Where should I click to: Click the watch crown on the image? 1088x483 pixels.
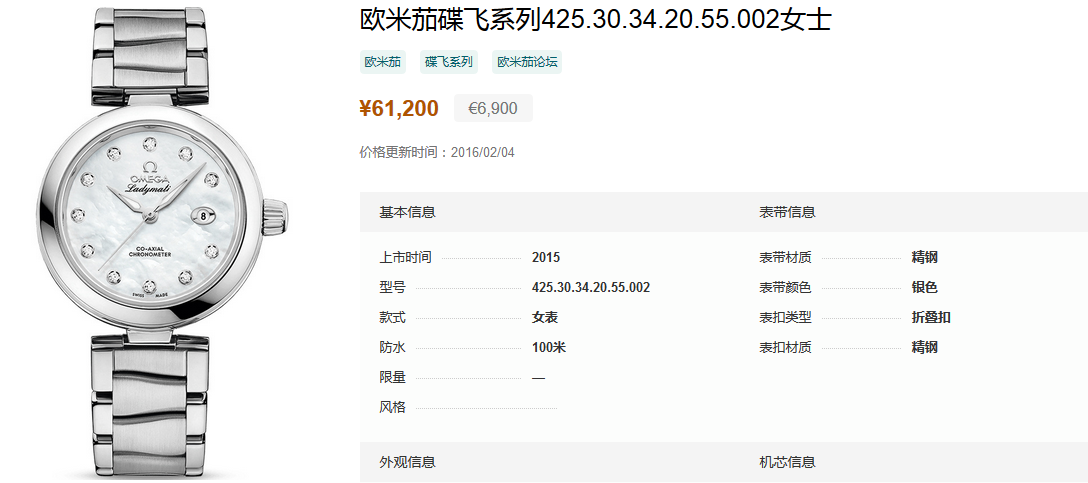275,216
